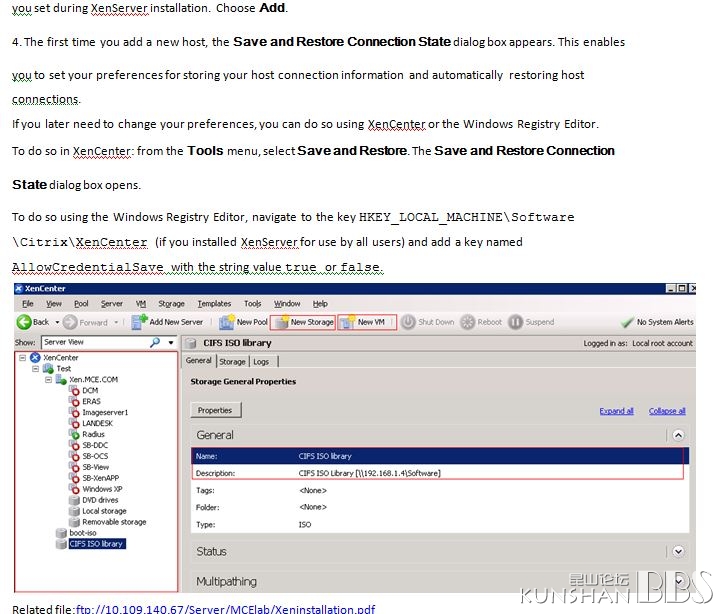Select the Test pool icon
The width and height of the screenshot is (721, 614).
click(x=48, y=368)
